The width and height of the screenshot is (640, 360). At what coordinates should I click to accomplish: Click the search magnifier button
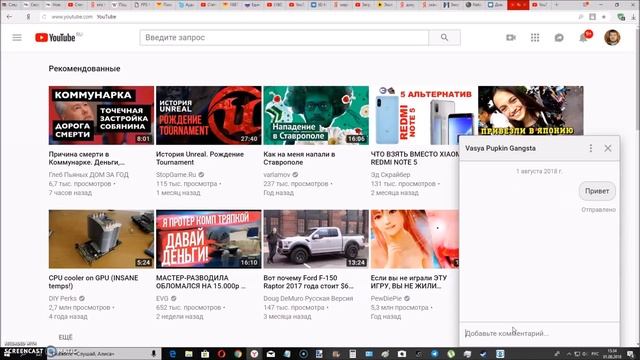pyautogui.click(x=444, y=38)
